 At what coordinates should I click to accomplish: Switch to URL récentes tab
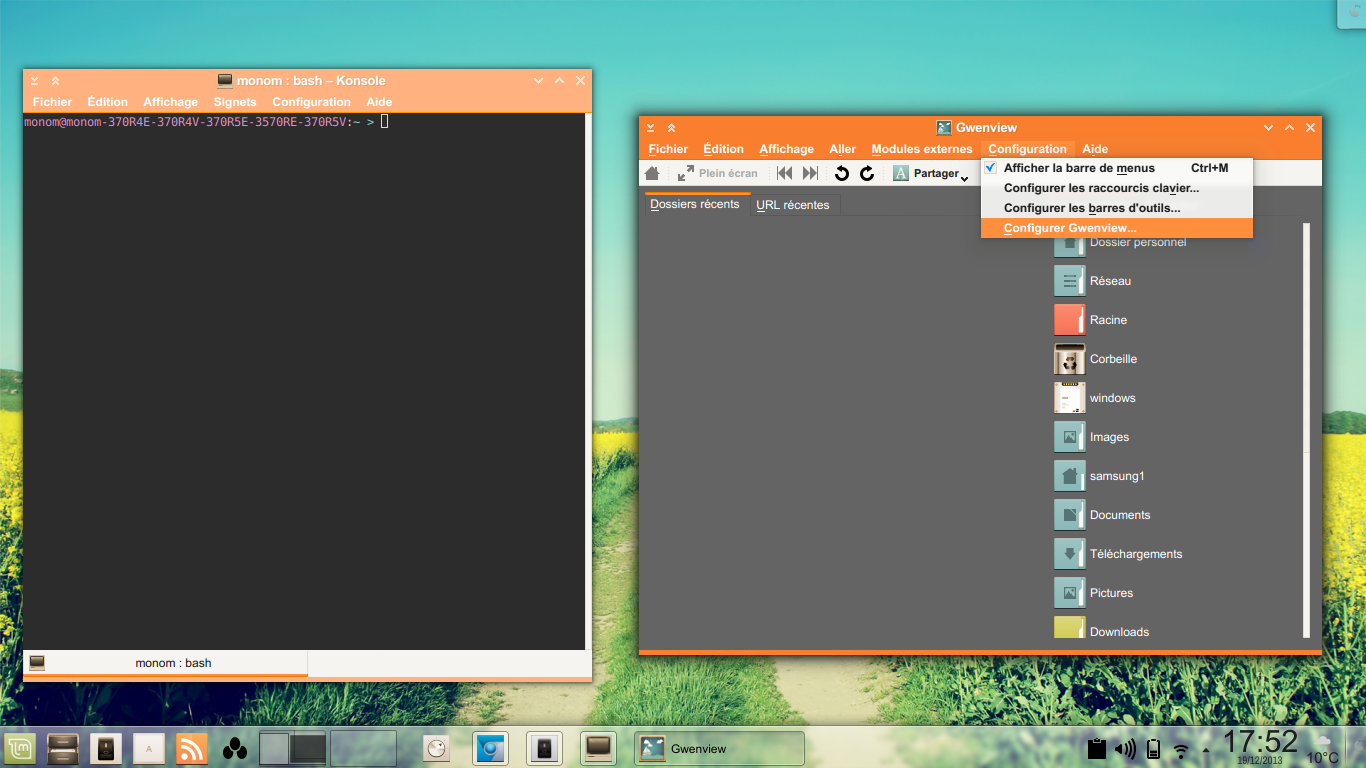coord(793,205)
